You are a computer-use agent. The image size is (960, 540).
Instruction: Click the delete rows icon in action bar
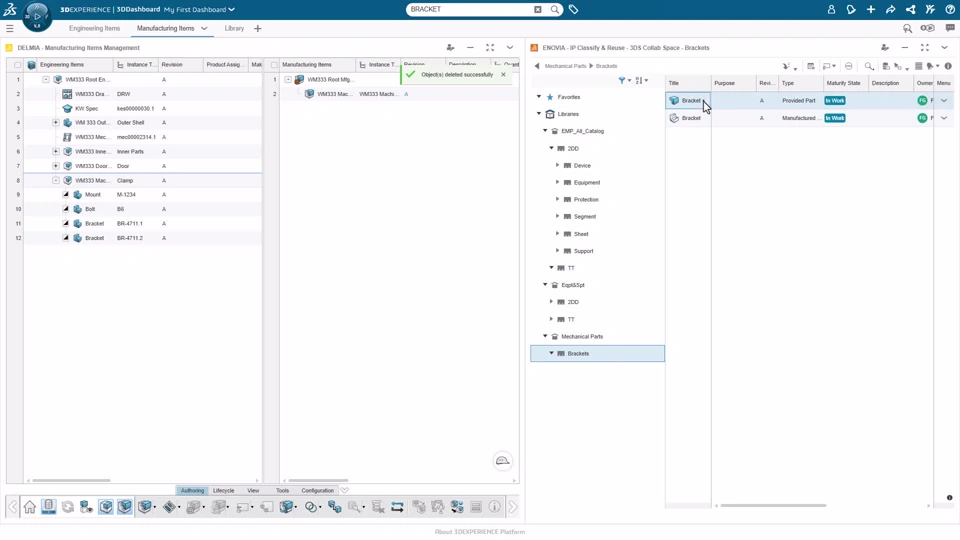coord(378,507)
